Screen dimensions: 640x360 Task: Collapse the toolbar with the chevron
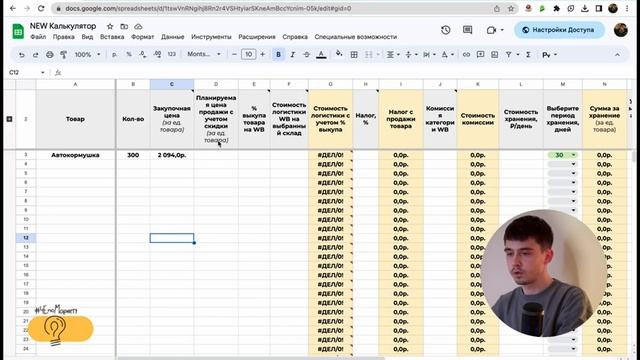(617, 54)
